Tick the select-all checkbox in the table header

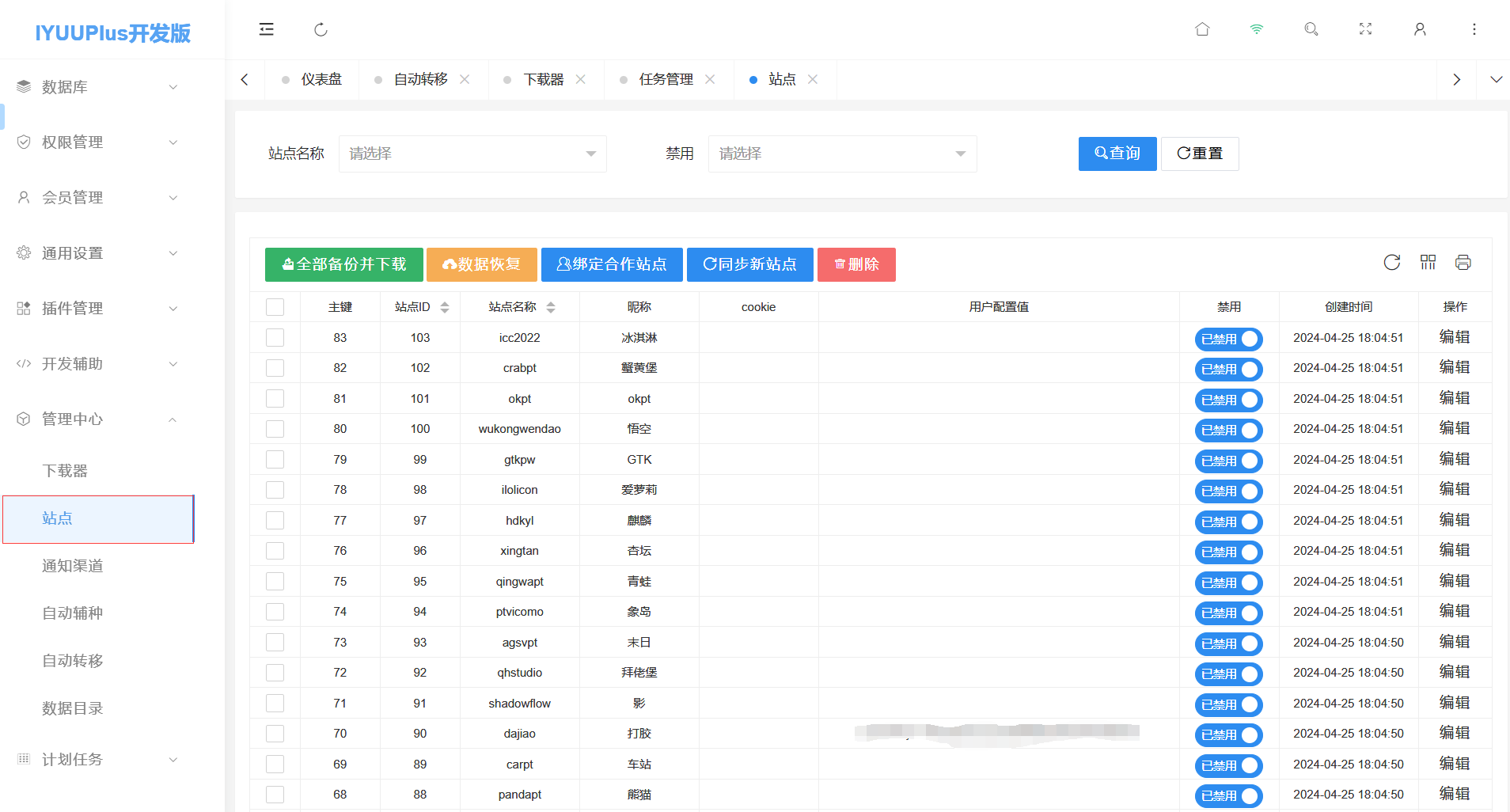coord(275,307)
